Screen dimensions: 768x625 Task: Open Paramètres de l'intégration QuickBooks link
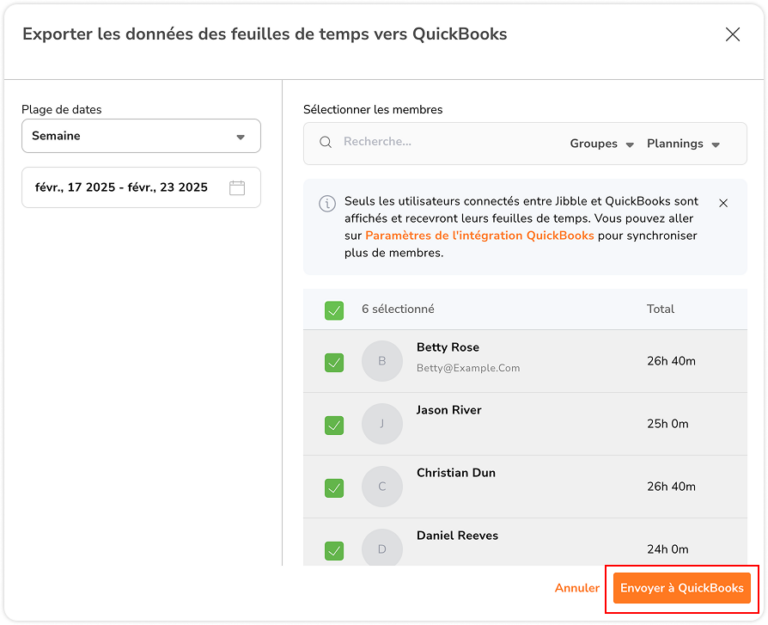pyautogui.click(x=479, y=236)
